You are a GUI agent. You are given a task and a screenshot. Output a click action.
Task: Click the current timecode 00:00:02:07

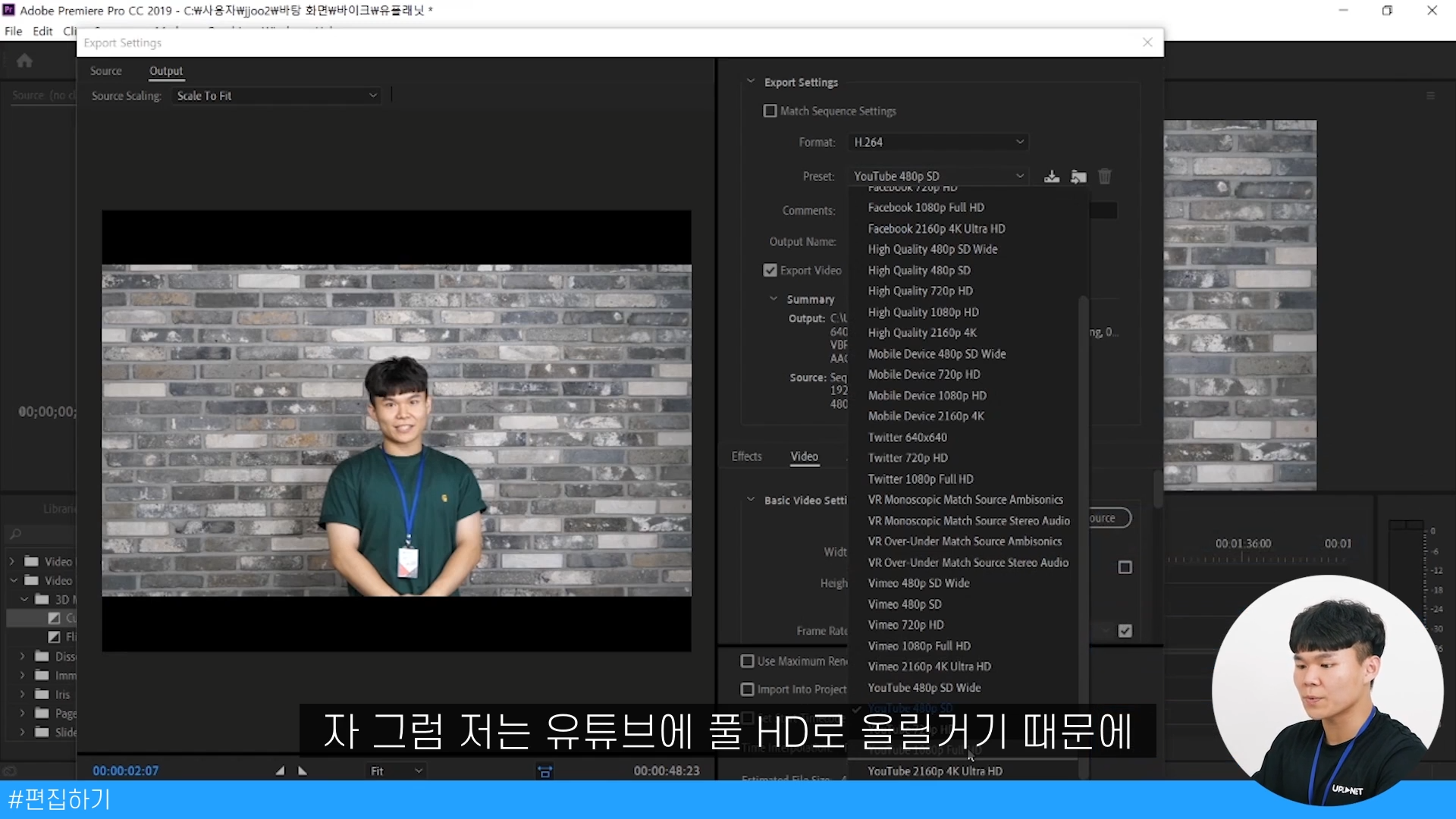point(126,771)
